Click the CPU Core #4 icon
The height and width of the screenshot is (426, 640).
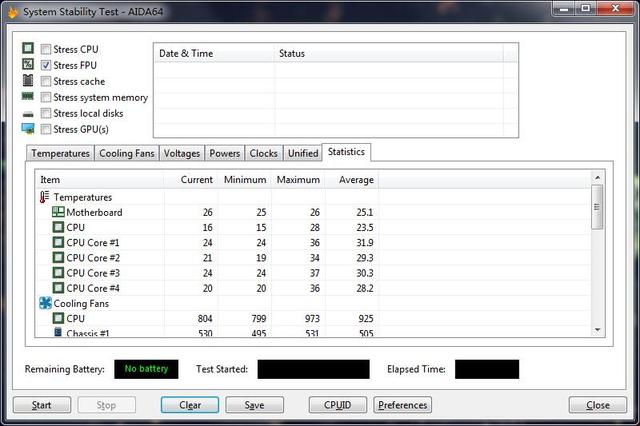point(58,288)
